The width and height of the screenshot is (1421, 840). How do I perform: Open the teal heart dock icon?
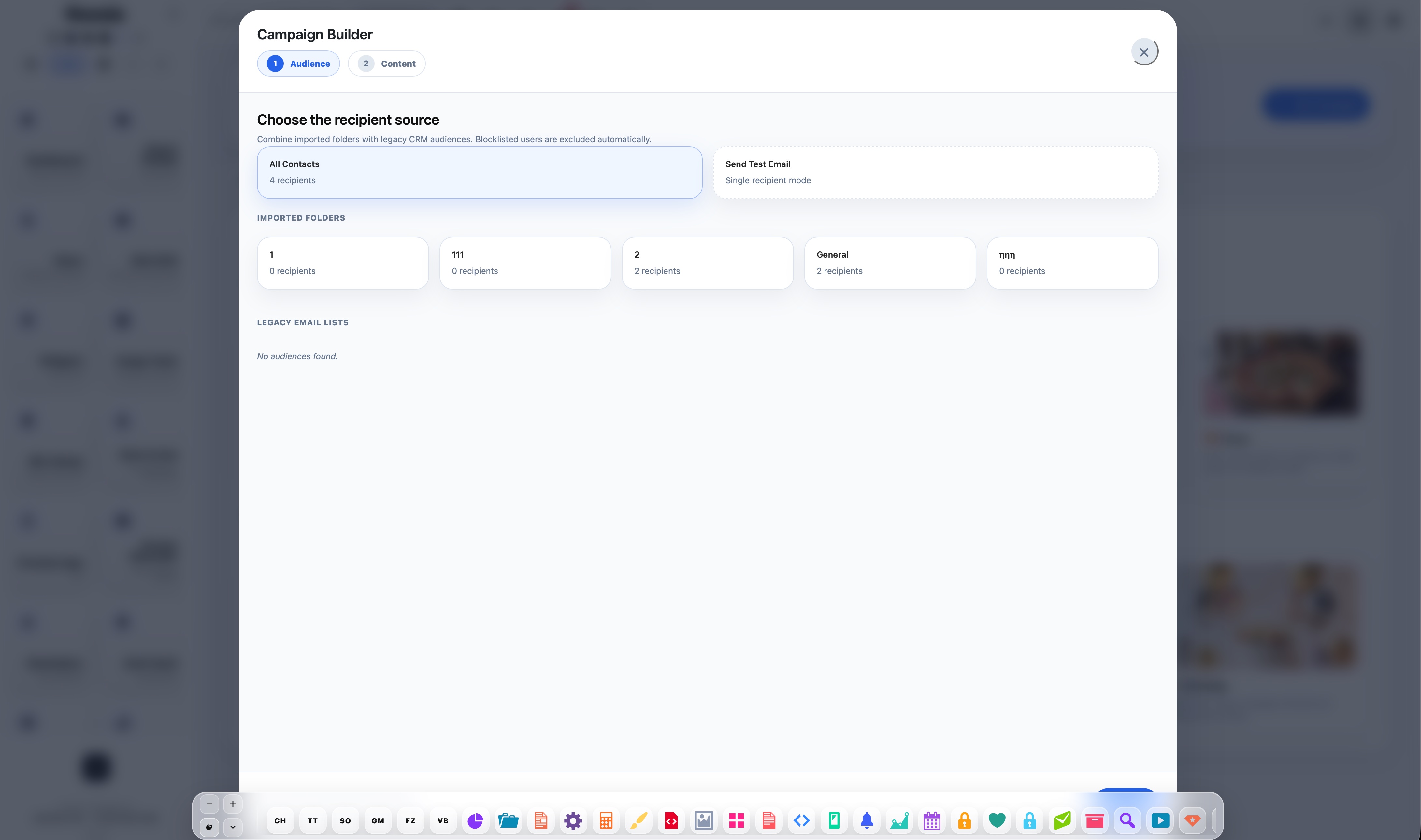click(997, 820)
